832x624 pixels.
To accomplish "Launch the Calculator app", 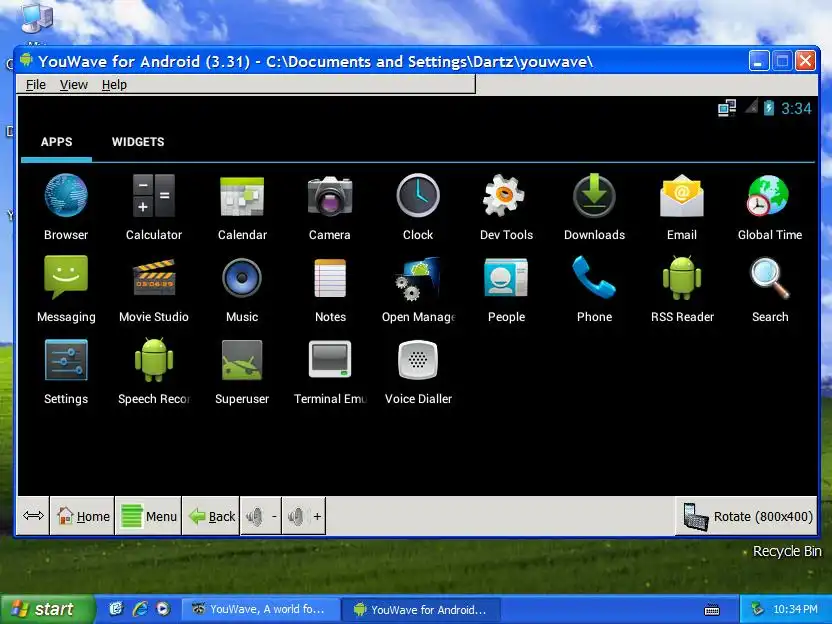I will 154,207.
